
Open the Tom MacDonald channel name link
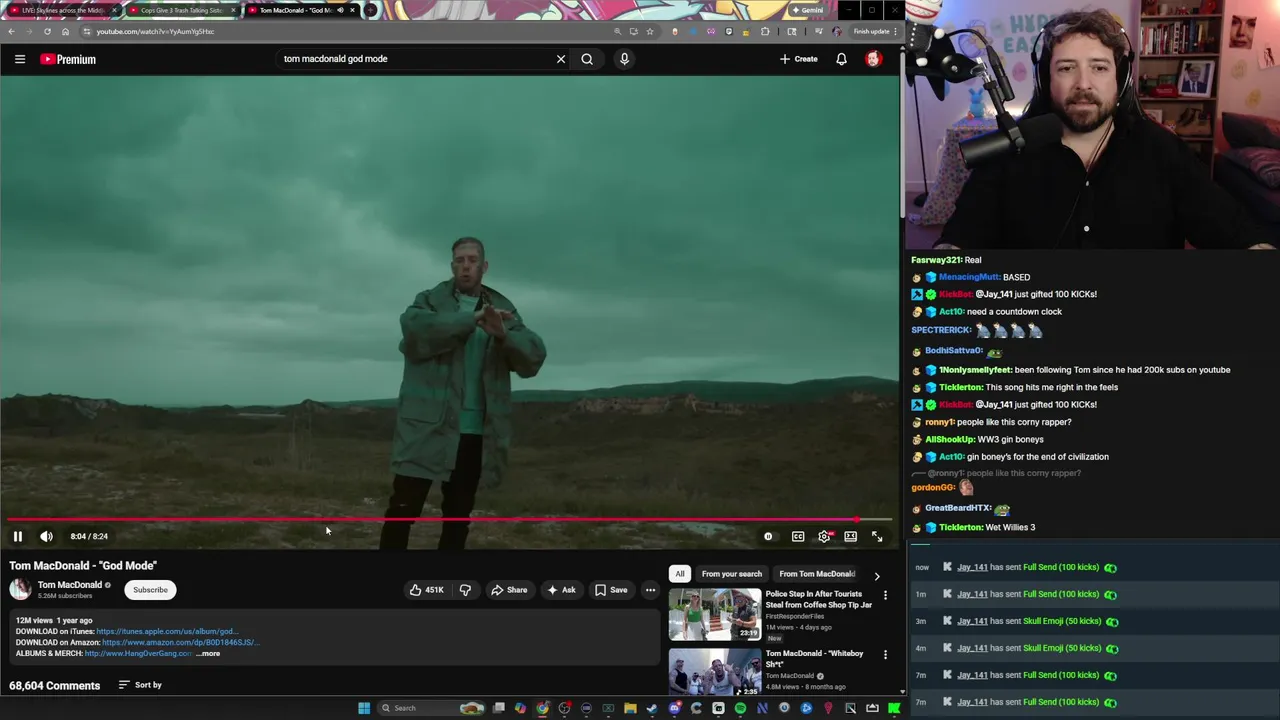tap(70, 585)
